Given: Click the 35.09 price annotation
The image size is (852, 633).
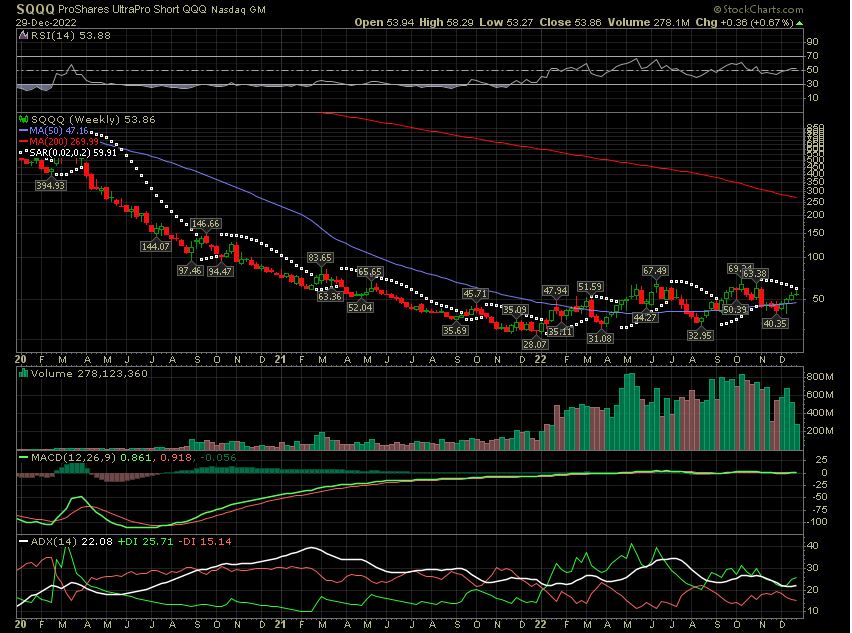Looking at the screenshot, I should pyautogui.click(x=515, y=310).
